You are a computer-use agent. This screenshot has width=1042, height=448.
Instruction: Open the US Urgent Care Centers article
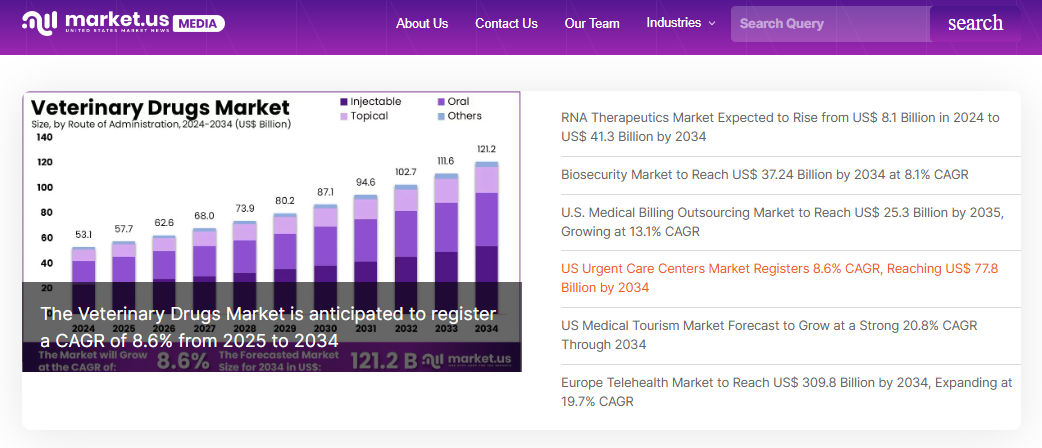(x=780, y=279)
